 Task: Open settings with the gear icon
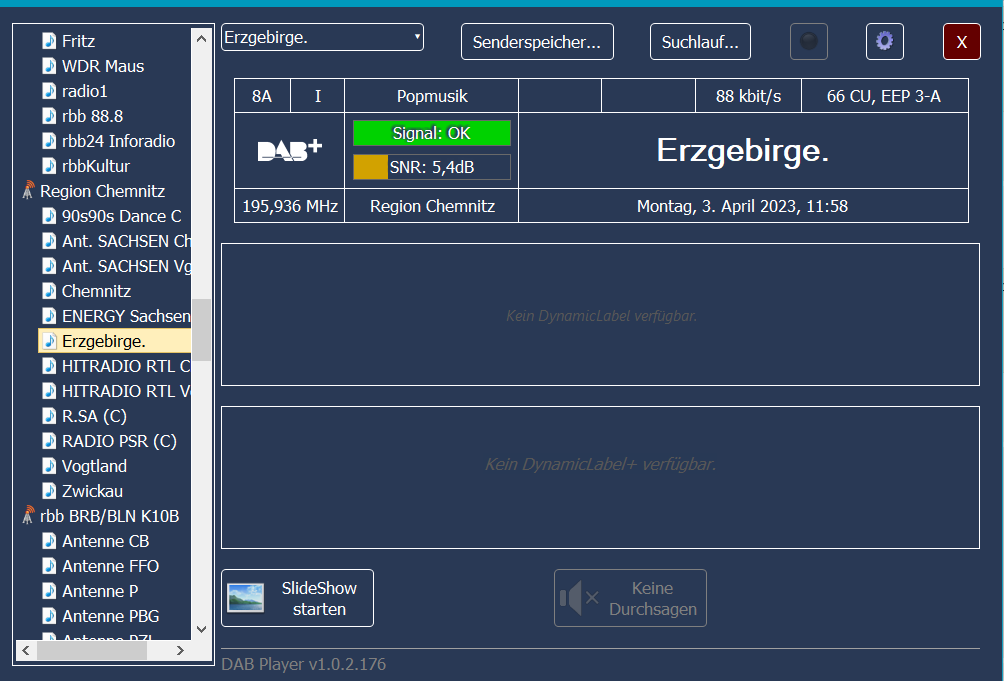(884, 41)
